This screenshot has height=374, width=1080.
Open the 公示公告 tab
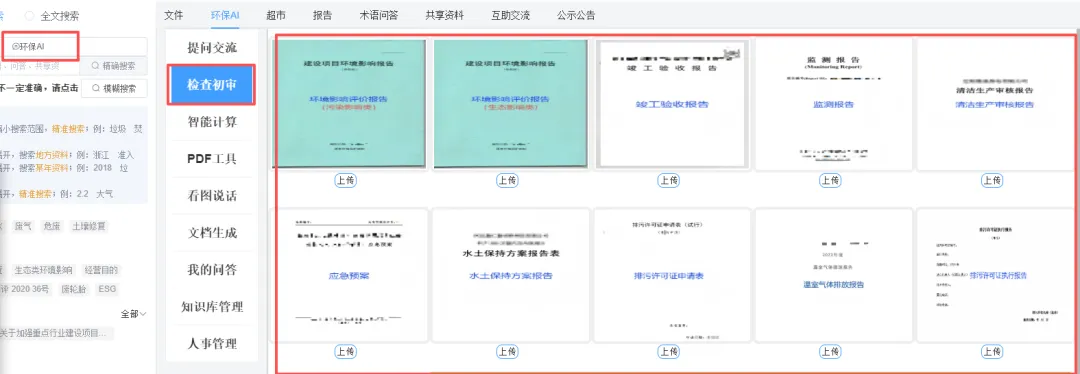pyautogui.click(x=577, y=15)
